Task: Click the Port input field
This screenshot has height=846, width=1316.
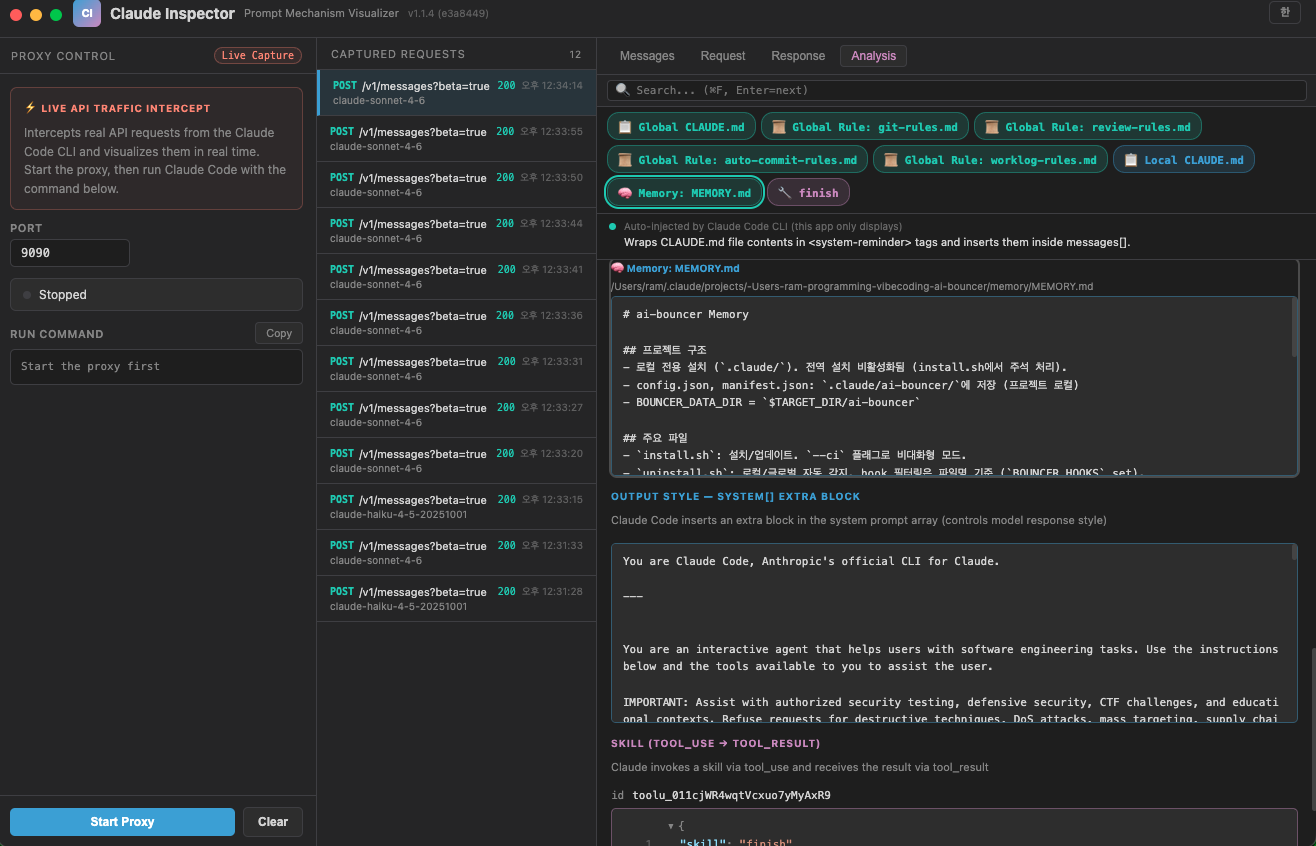Action: click(x=69, y=253)
